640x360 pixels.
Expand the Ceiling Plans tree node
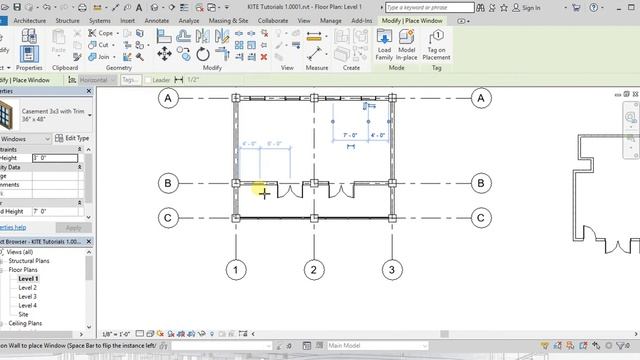coord(2,324)
